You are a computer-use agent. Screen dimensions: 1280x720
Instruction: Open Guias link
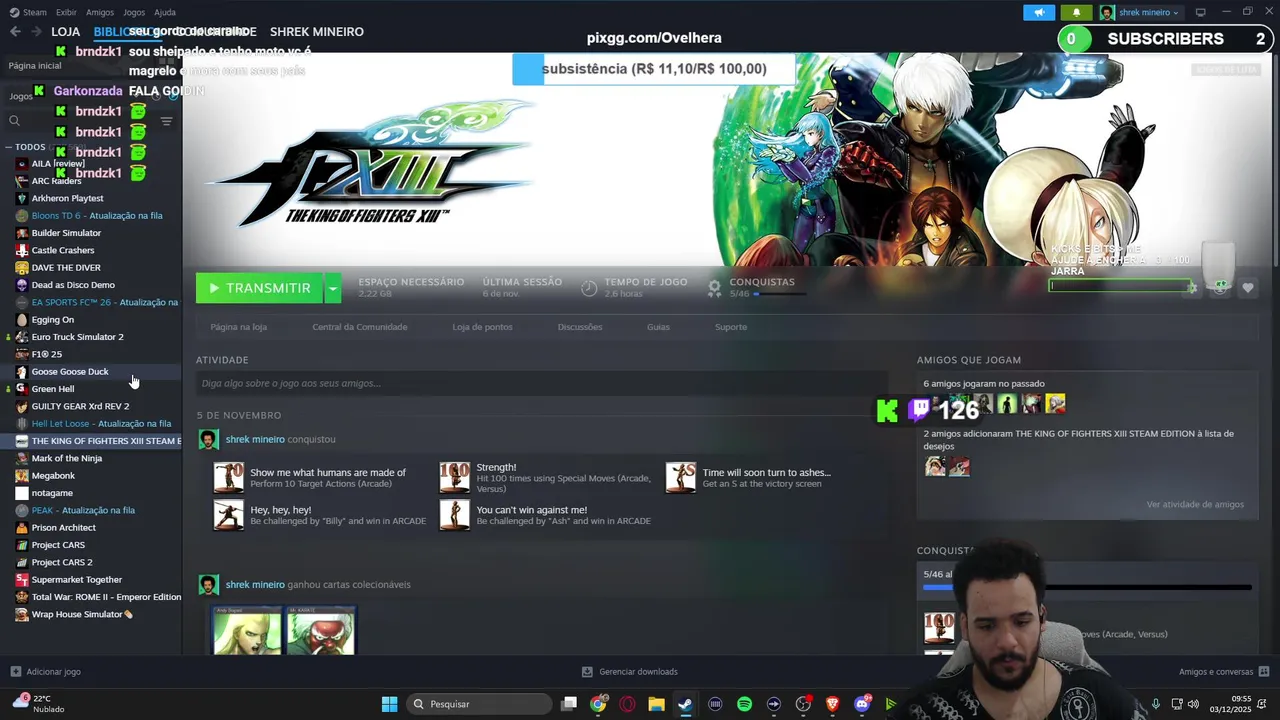(x=658, y=327)
